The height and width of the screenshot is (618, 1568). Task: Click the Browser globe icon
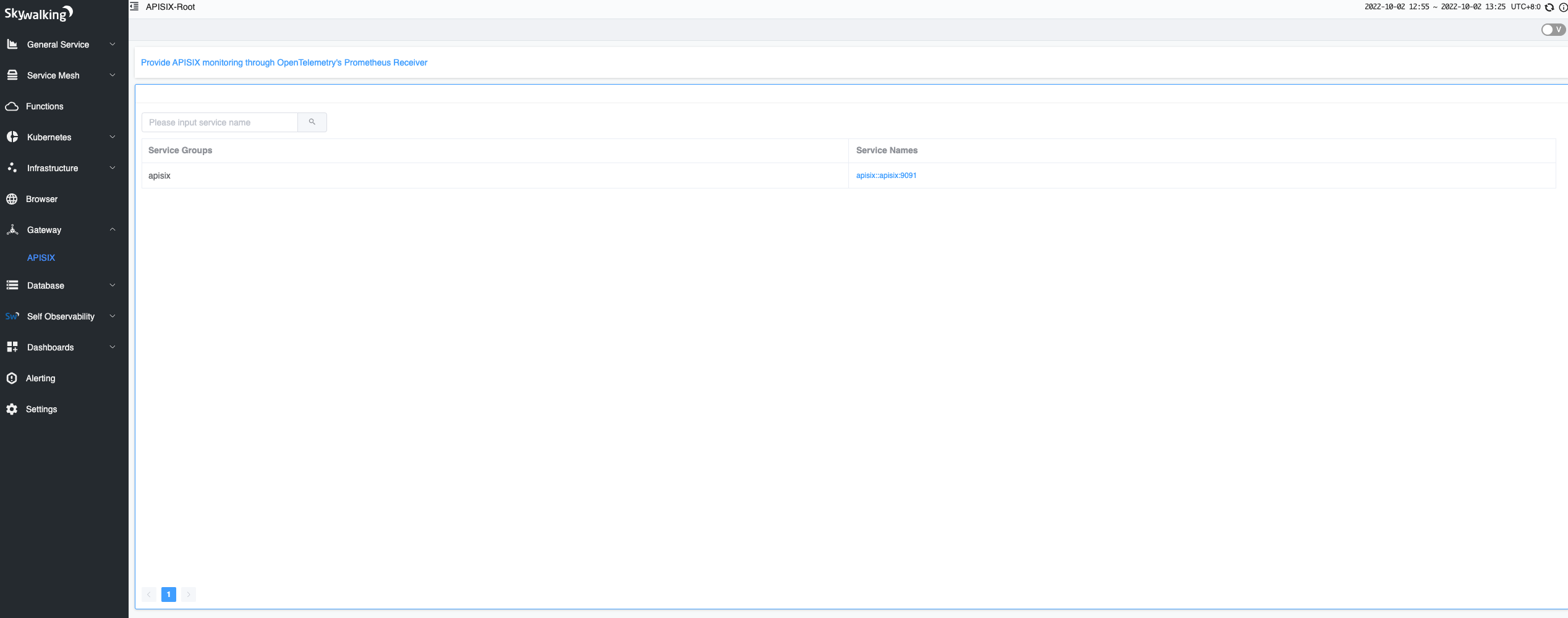(x=12, y=199)
